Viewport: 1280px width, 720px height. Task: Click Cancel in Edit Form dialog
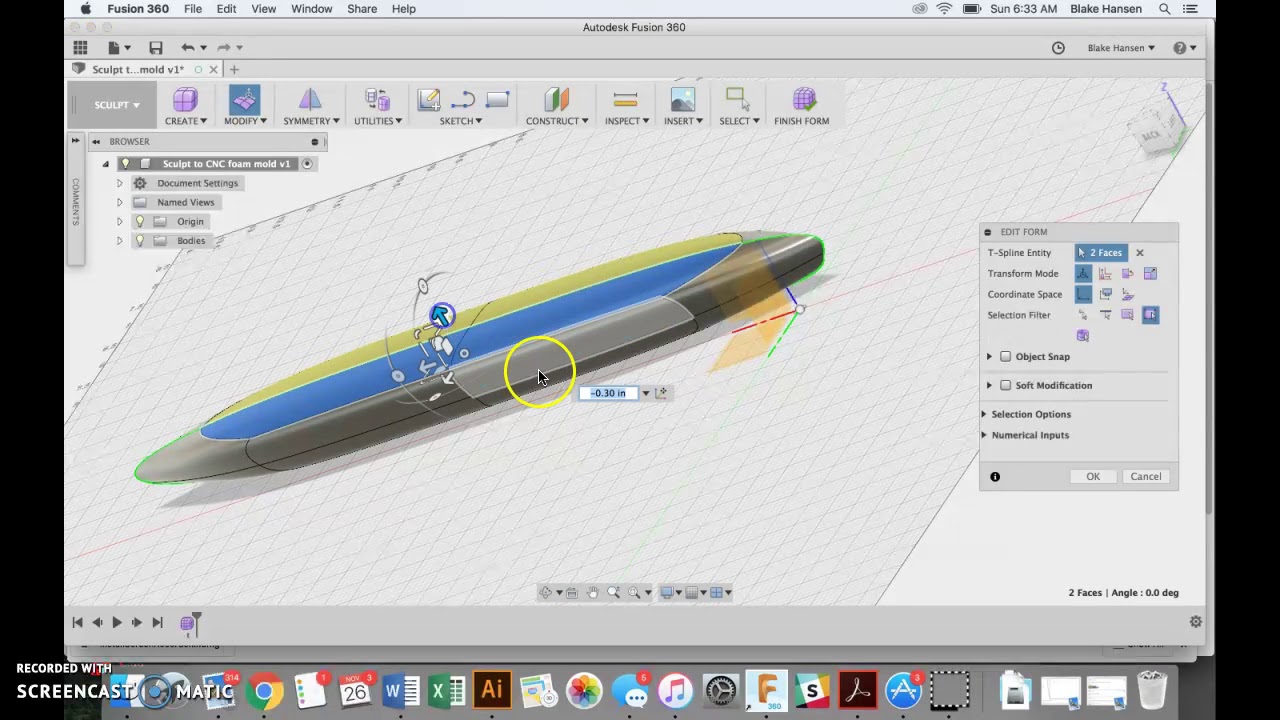click(1146, 477)
